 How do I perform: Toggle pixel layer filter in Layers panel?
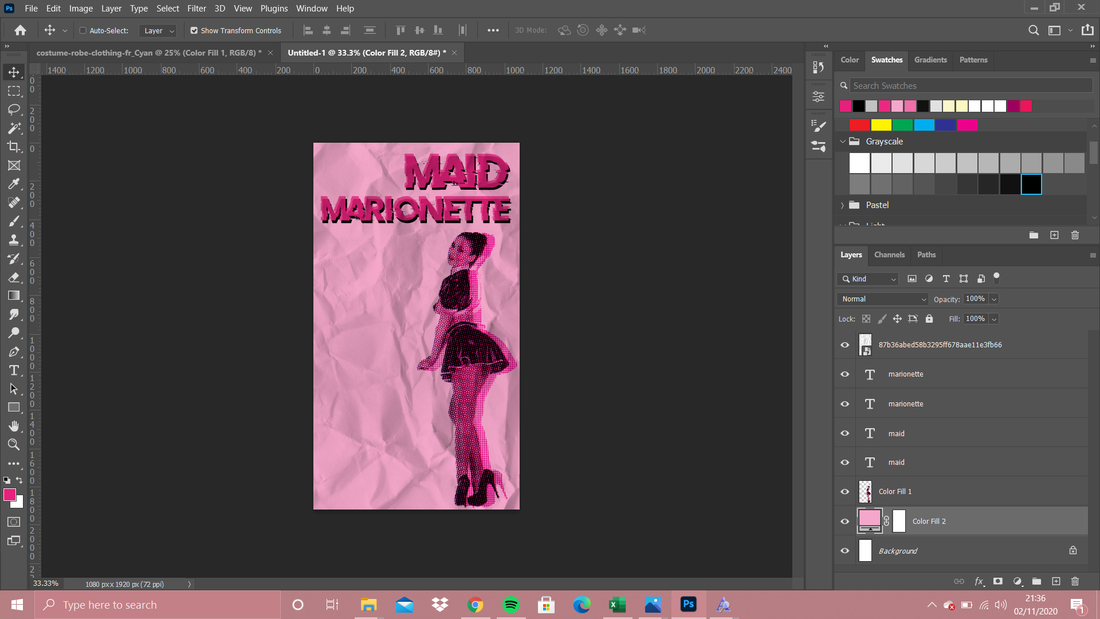point(912,279)
